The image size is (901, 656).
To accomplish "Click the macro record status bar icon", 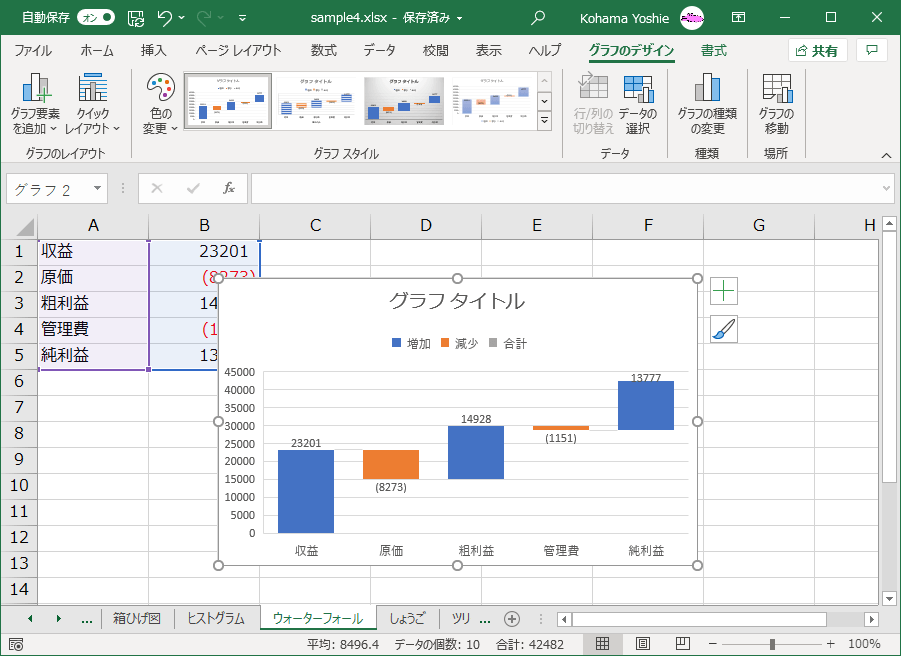I will pyautogui.click(x=16, y=644).
